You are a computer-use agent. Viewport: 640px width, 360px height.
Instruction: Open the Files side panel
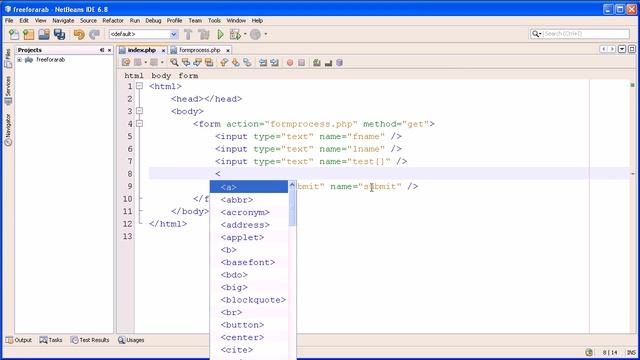(8, 58)
